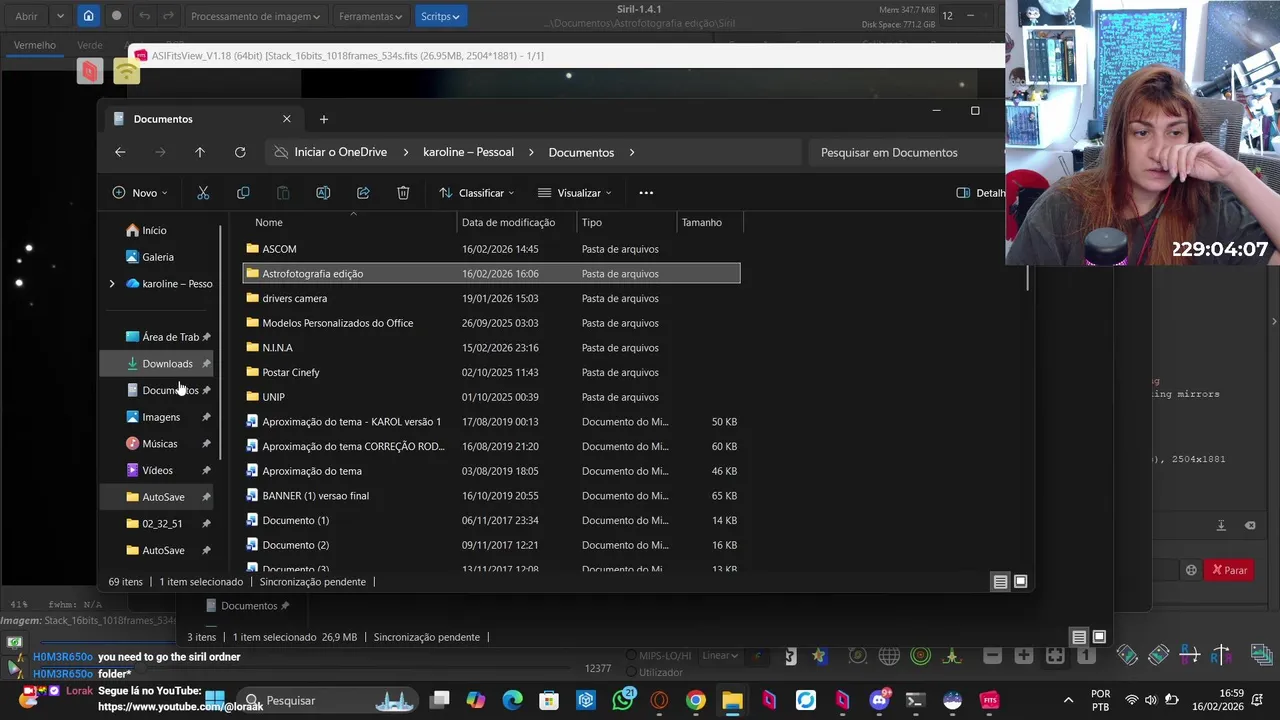1280x720 pixels.
Task: Select the N.I.N.A folder row
Action: point(491,348)
